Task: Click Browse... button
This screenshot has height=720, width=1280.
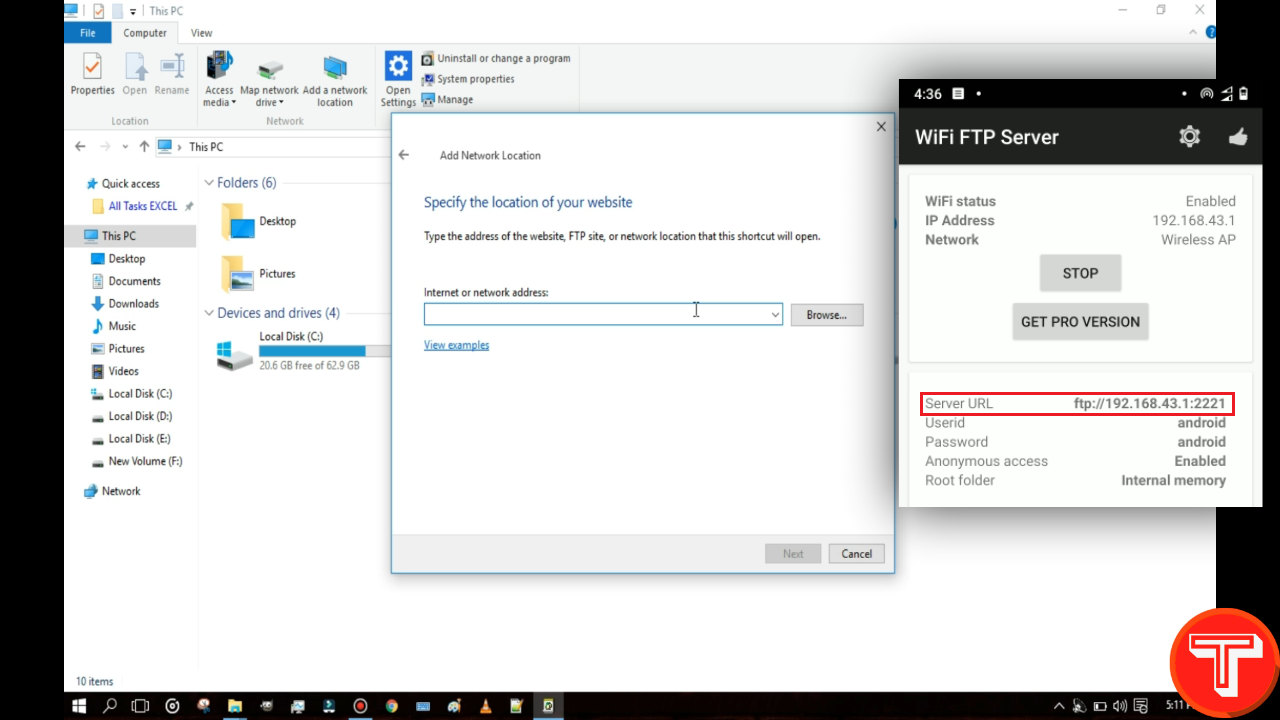Action: click(x=827, y=314)
